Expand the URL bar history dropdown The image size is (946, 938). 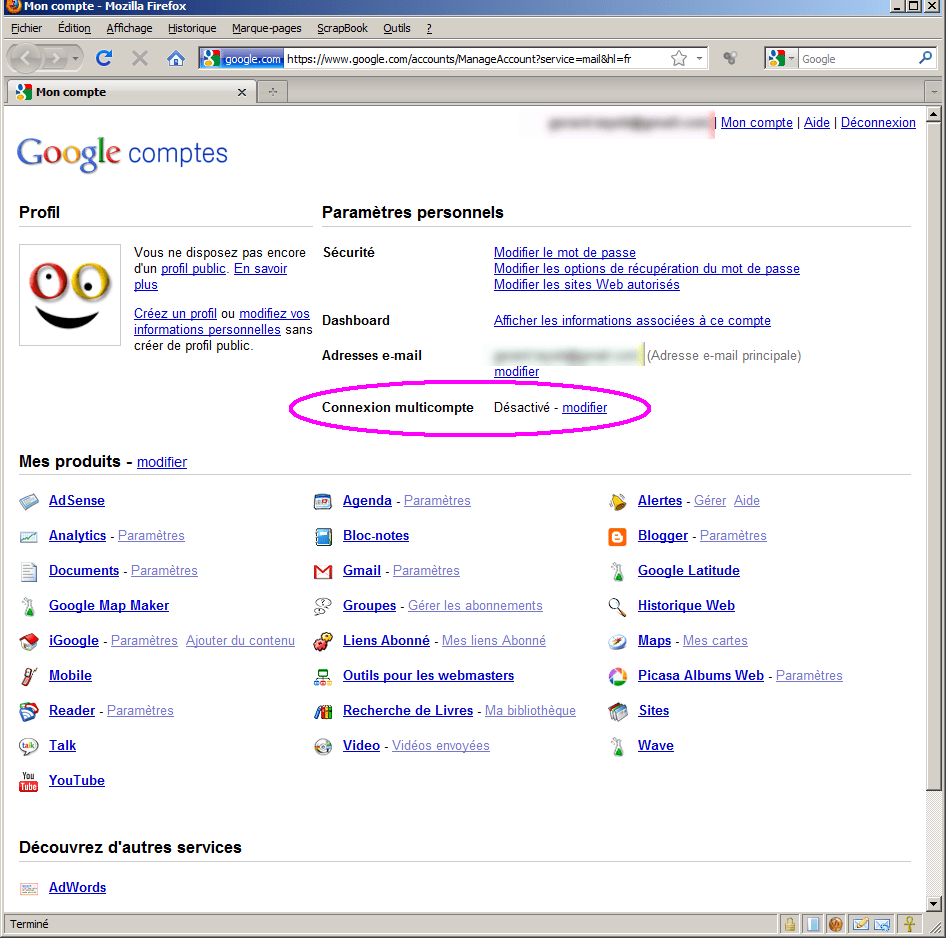(x=699, y=59)
